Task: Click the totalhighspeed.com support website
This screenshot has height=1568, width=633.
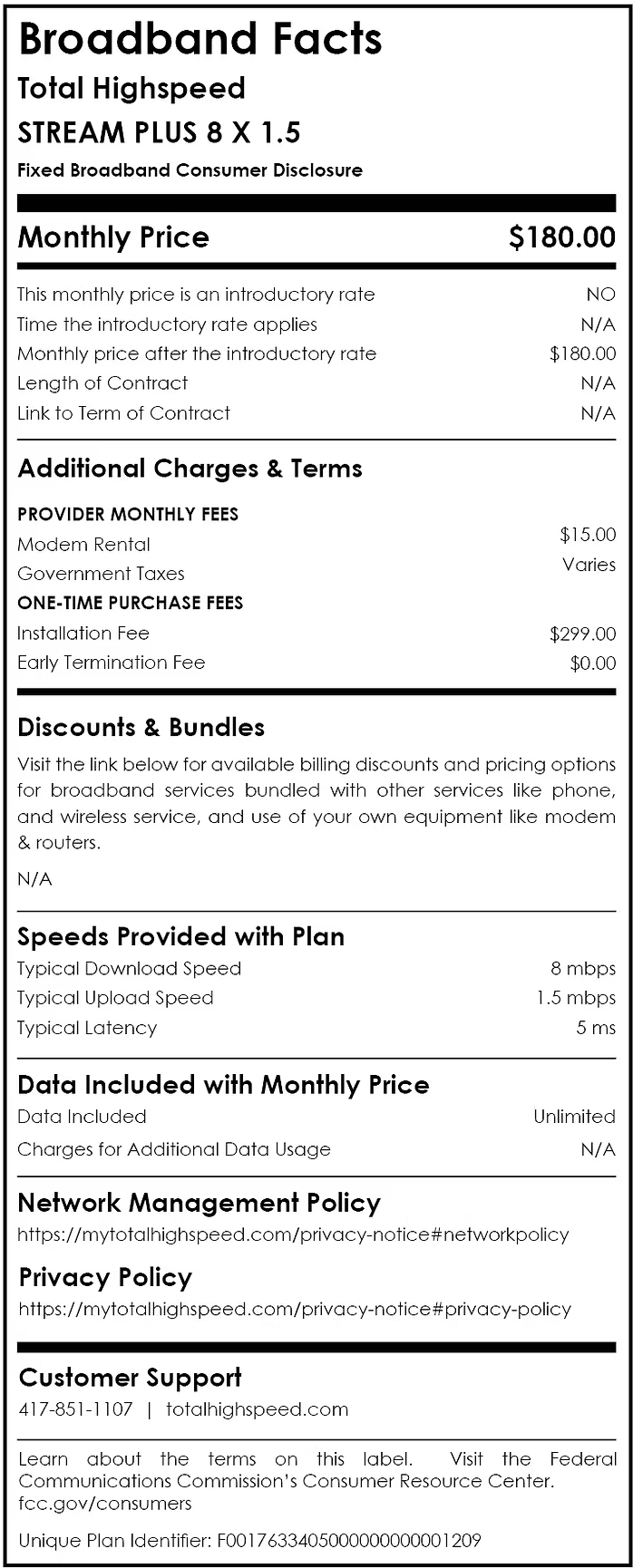Action: tap(257, 1409)
